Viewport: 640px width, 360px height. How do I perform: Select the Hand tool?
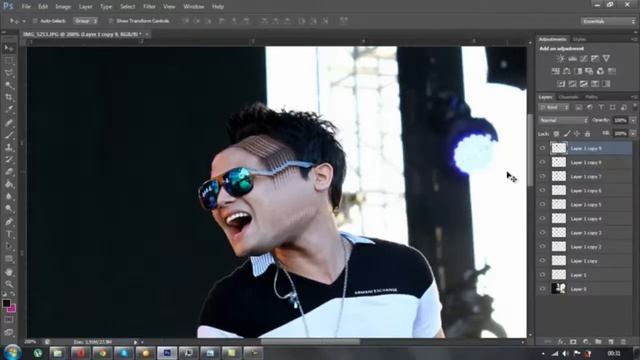pyautogui.click(x=9, y=271)
